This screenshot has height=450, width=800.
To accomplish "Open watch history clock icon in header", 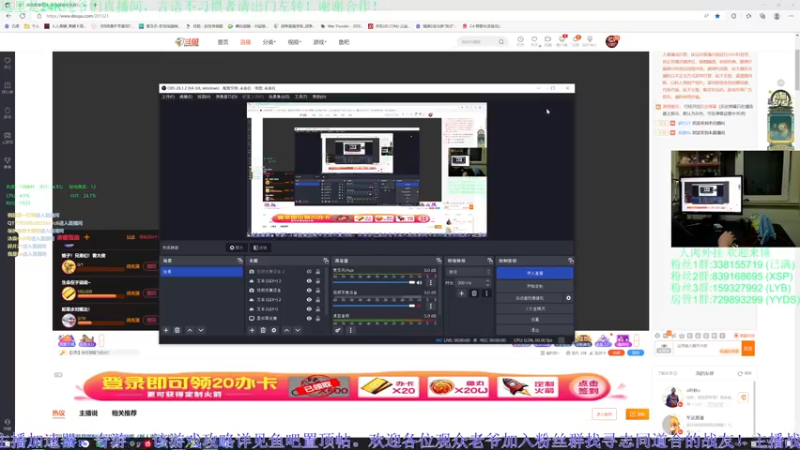I will click(x=520, y=41).
